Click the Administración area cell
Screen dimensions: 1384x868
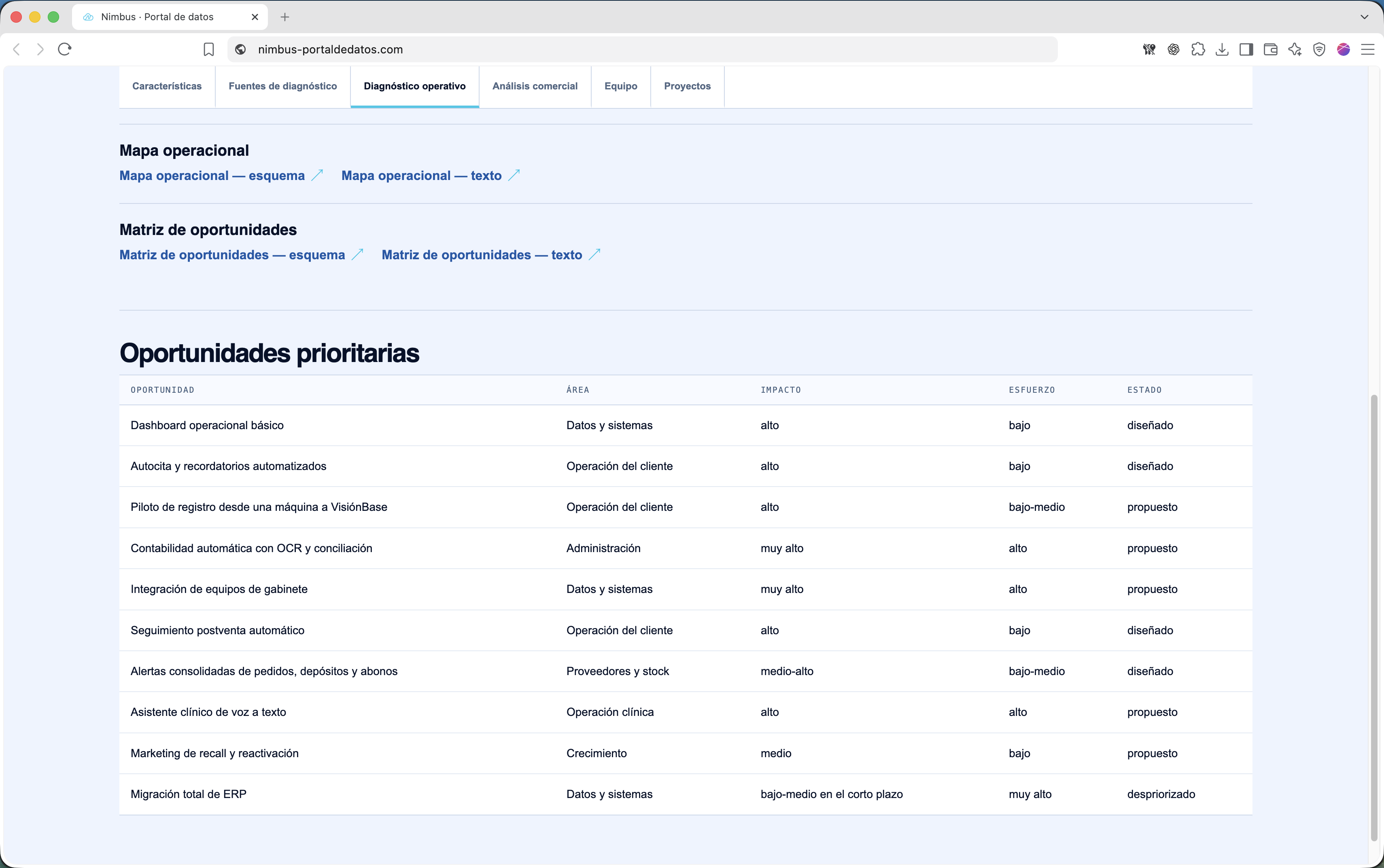603,548
